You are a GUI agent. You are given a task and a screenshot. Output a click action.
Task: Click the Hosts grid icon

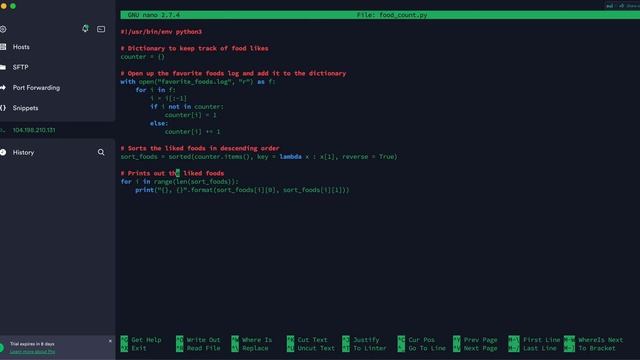coord(3,47)
